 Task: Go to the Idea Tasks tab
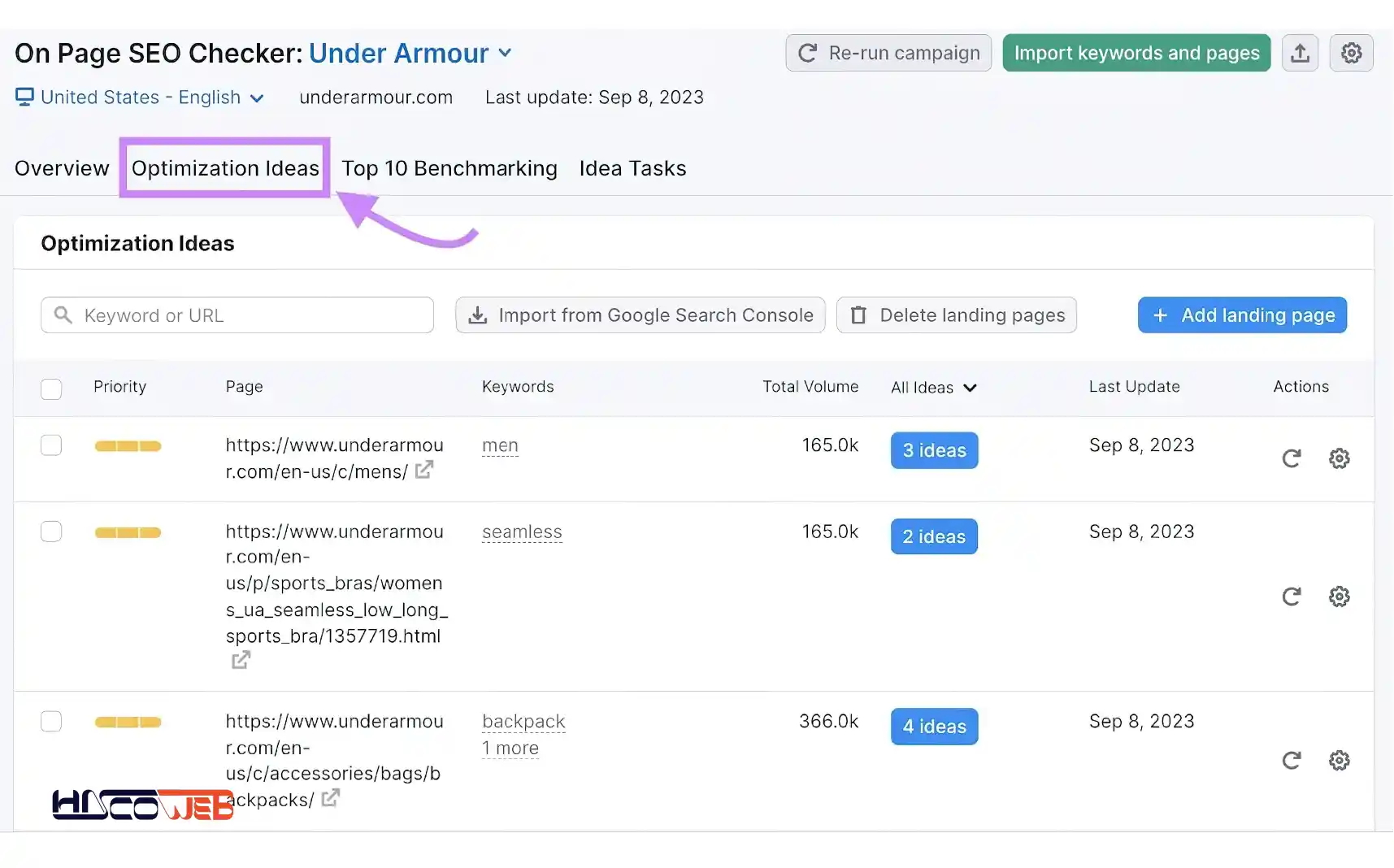tap(632, 168)
